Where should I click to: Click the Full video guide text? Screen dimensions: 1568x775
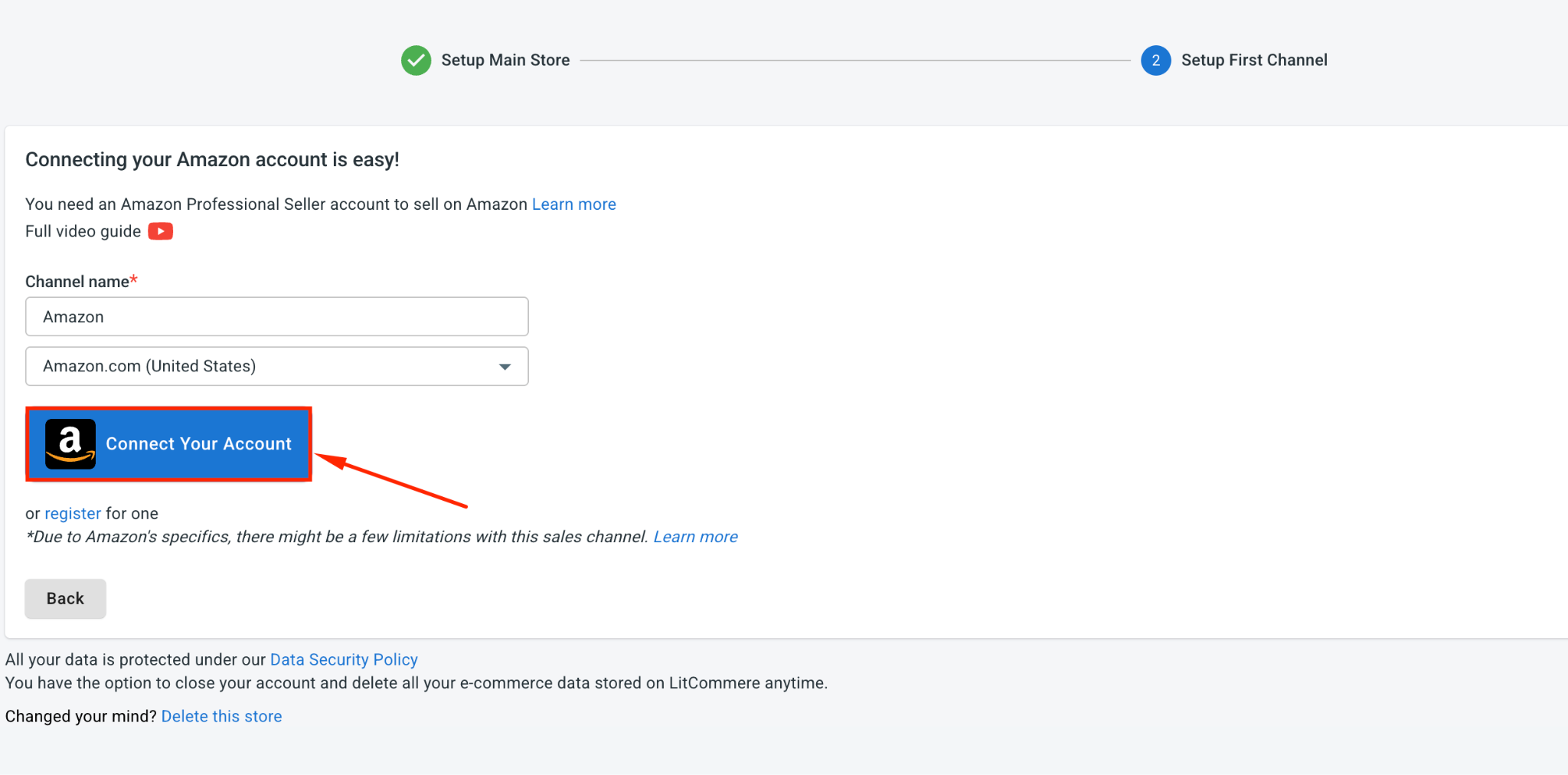coord(83,231)
